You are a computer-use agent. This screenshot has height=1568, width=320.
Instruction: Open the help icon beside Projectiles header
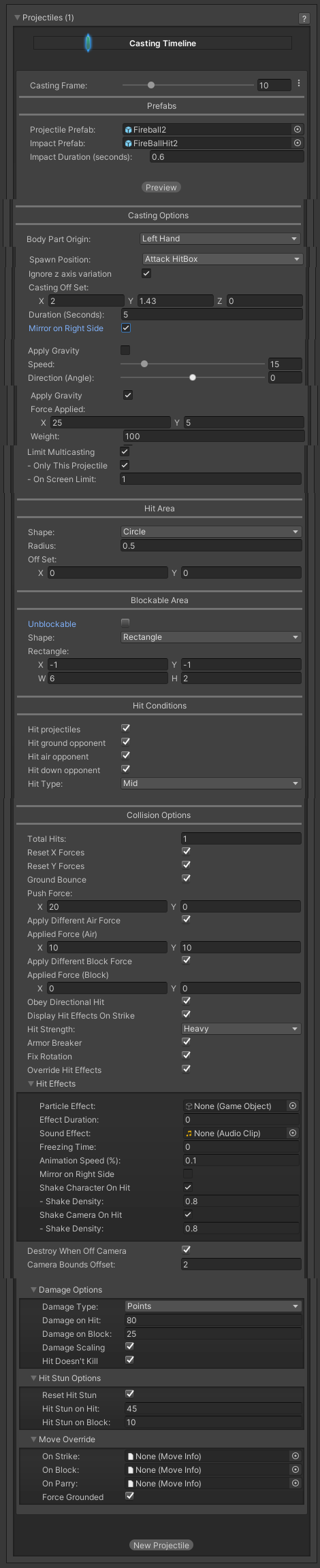coord(304,18)
